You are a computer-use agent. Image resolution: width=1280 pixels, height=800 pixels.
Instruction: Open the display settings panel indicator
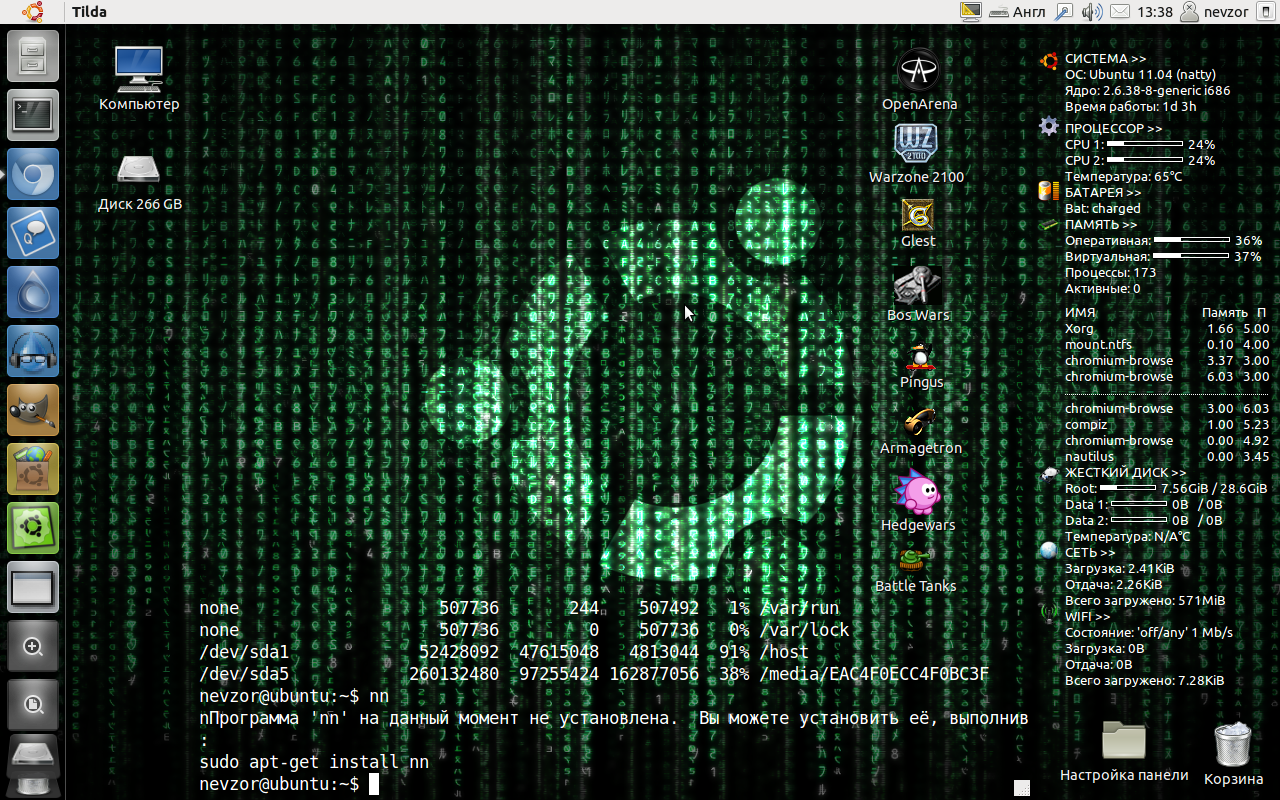(969, 12)
